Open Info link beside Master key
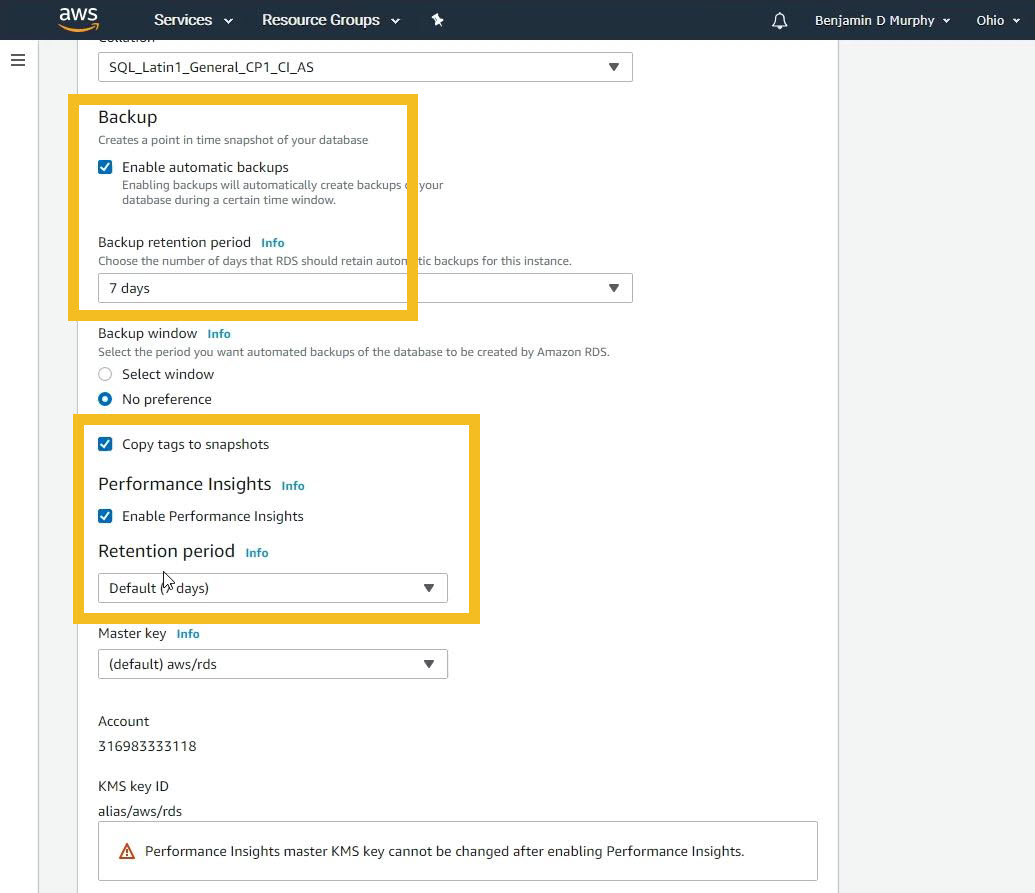 point(188,634)
